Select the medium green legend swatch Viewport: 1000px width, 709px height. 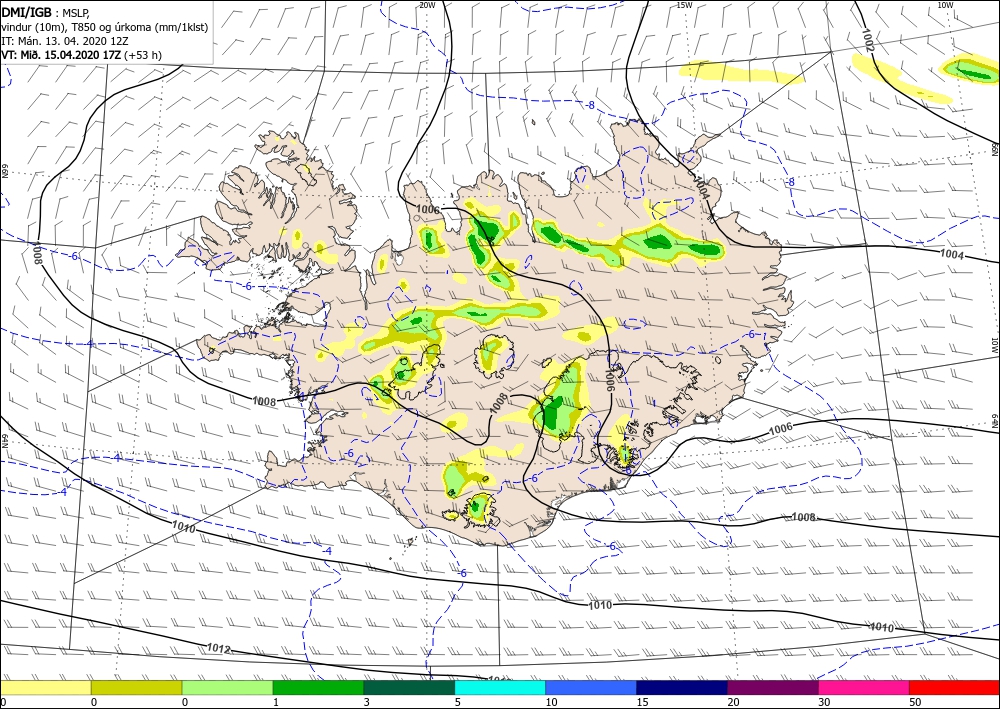pyautogui.click(x=318, y=687)
